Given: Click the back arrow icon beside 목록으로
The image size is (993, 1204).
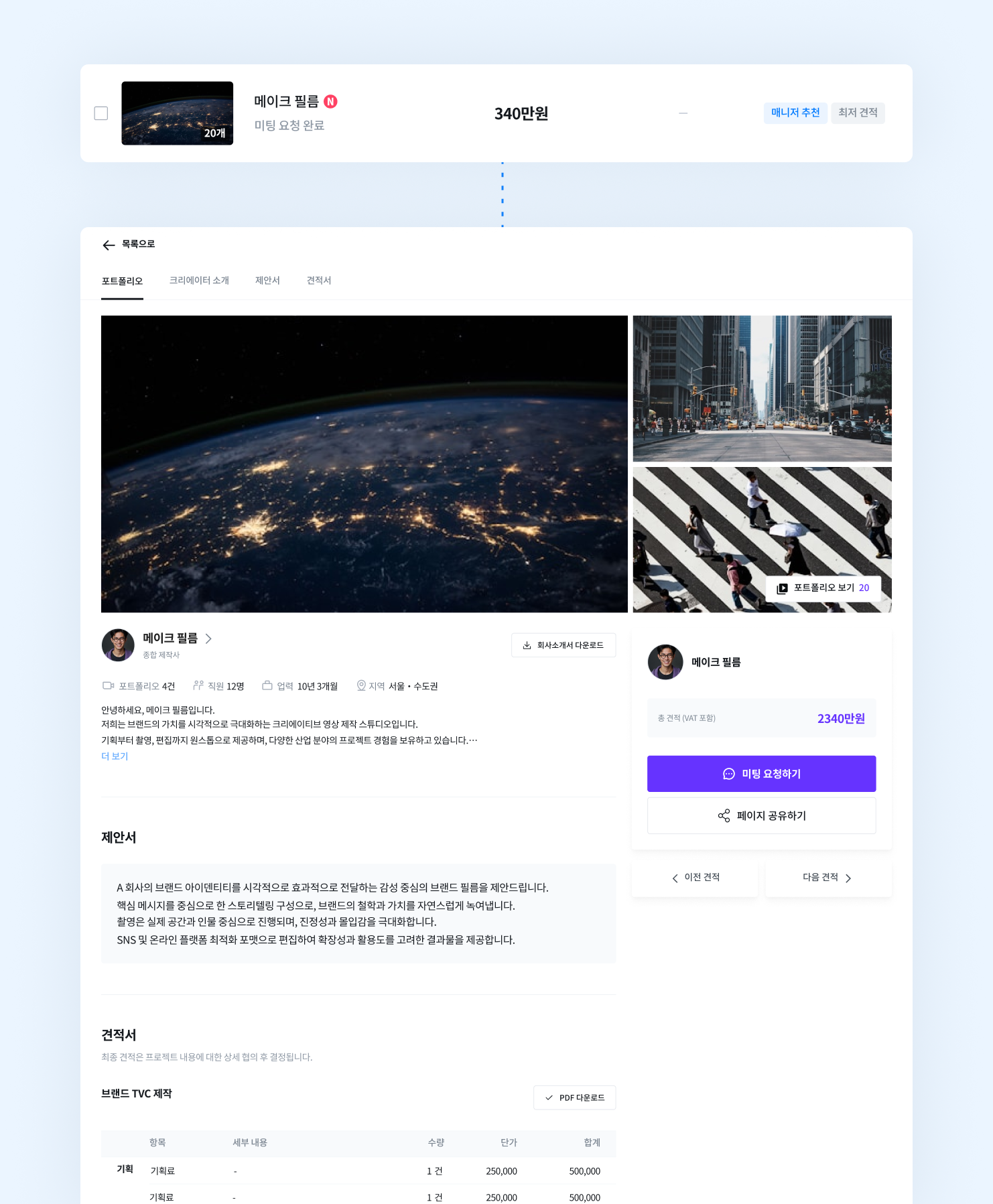Looking at the screenshot, I should click(109, 245).
